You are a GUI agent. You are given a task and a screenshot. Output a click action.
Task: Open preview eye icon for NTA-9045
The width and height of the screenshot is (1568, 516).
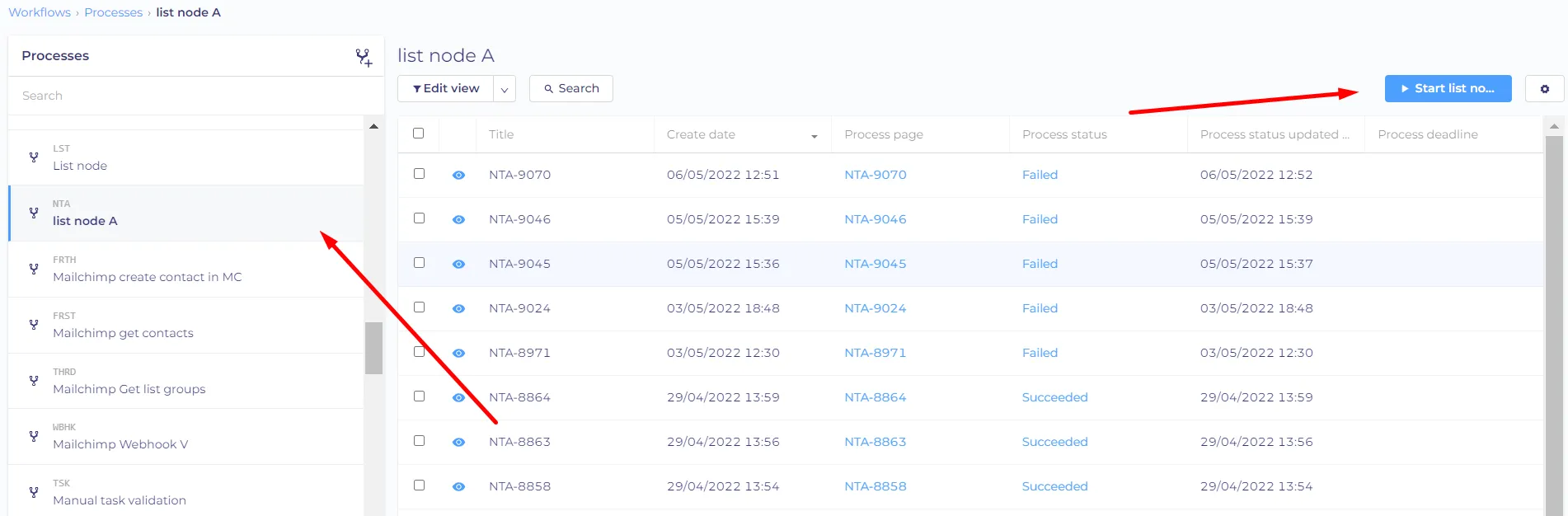pyautogui.click(x=459, y=264)
